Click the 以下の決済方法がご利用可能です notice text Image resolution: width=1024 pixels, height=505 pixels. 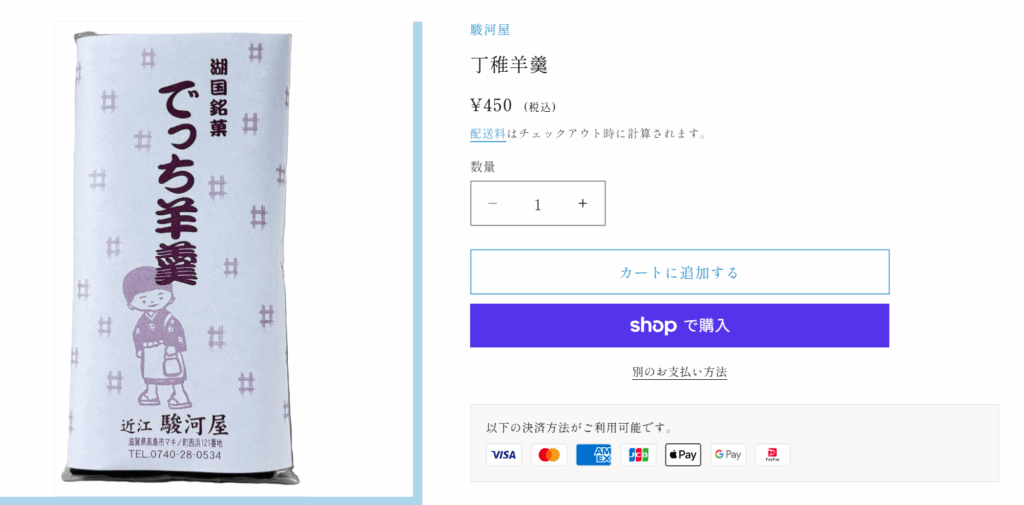pyautogui.click(x=579, y=429)
